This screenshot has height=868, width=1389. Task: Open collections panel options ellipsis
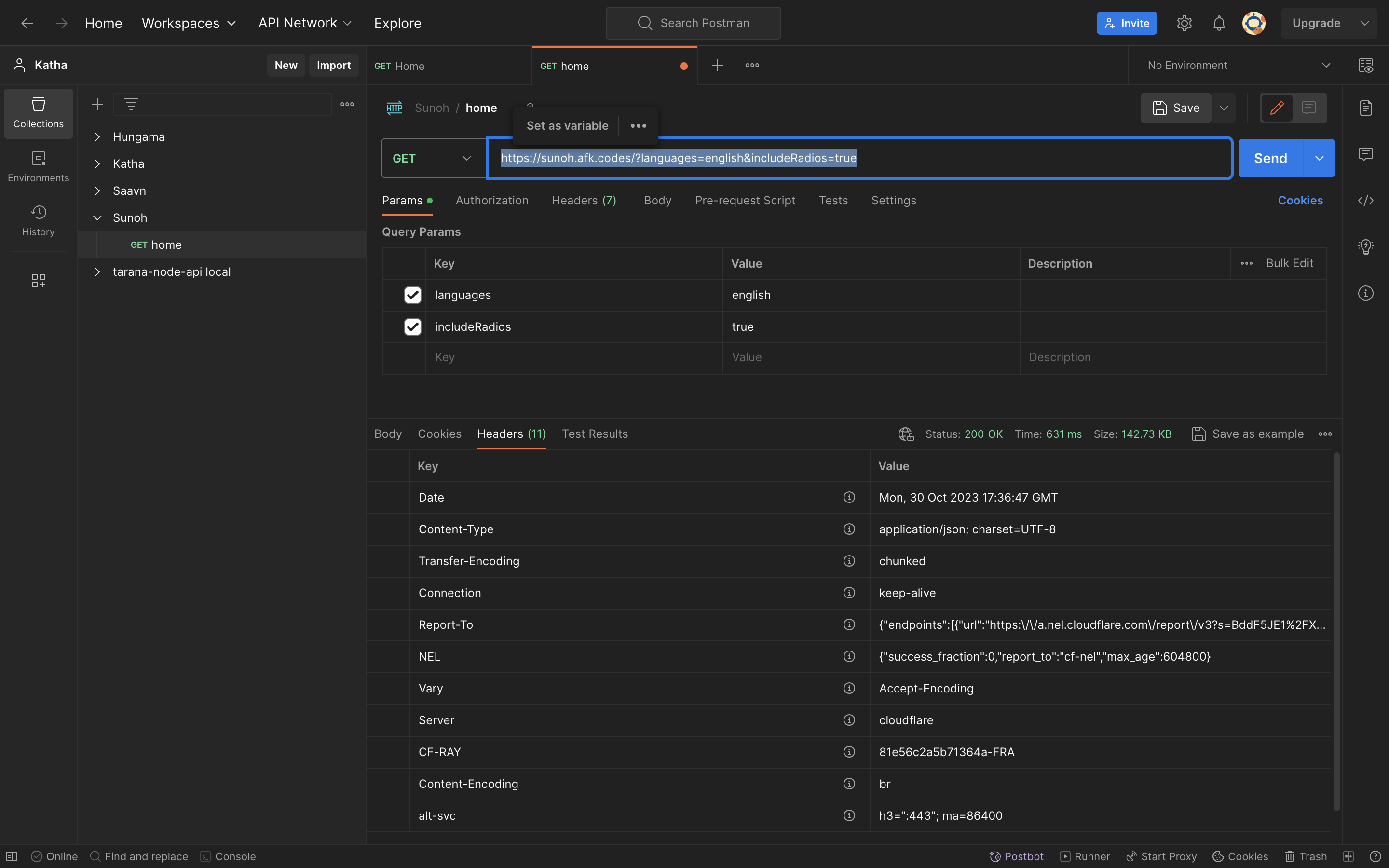tap(347, 104)
